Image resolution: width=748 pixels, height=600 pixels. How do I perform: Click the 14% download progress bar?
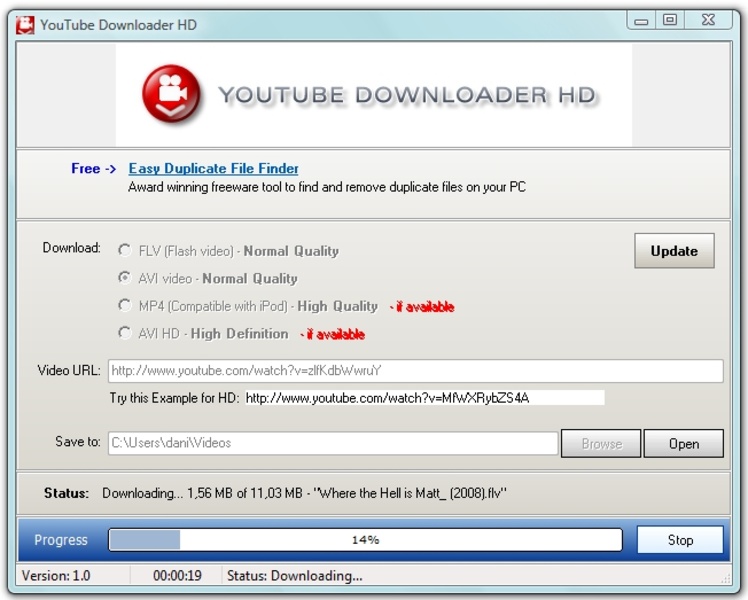coord(365,540)
